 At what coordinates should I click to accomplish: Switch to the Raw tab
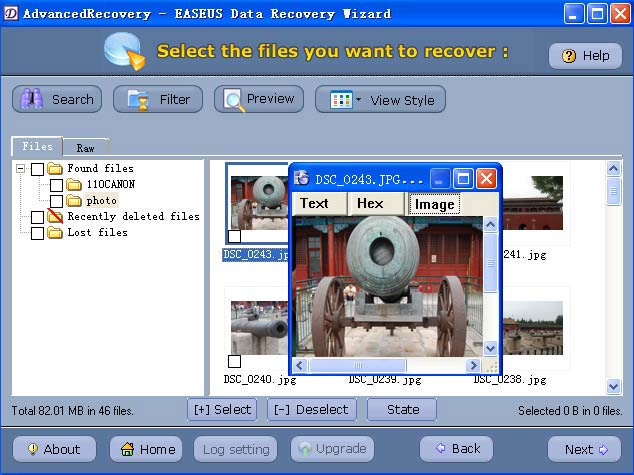[86, 147]
